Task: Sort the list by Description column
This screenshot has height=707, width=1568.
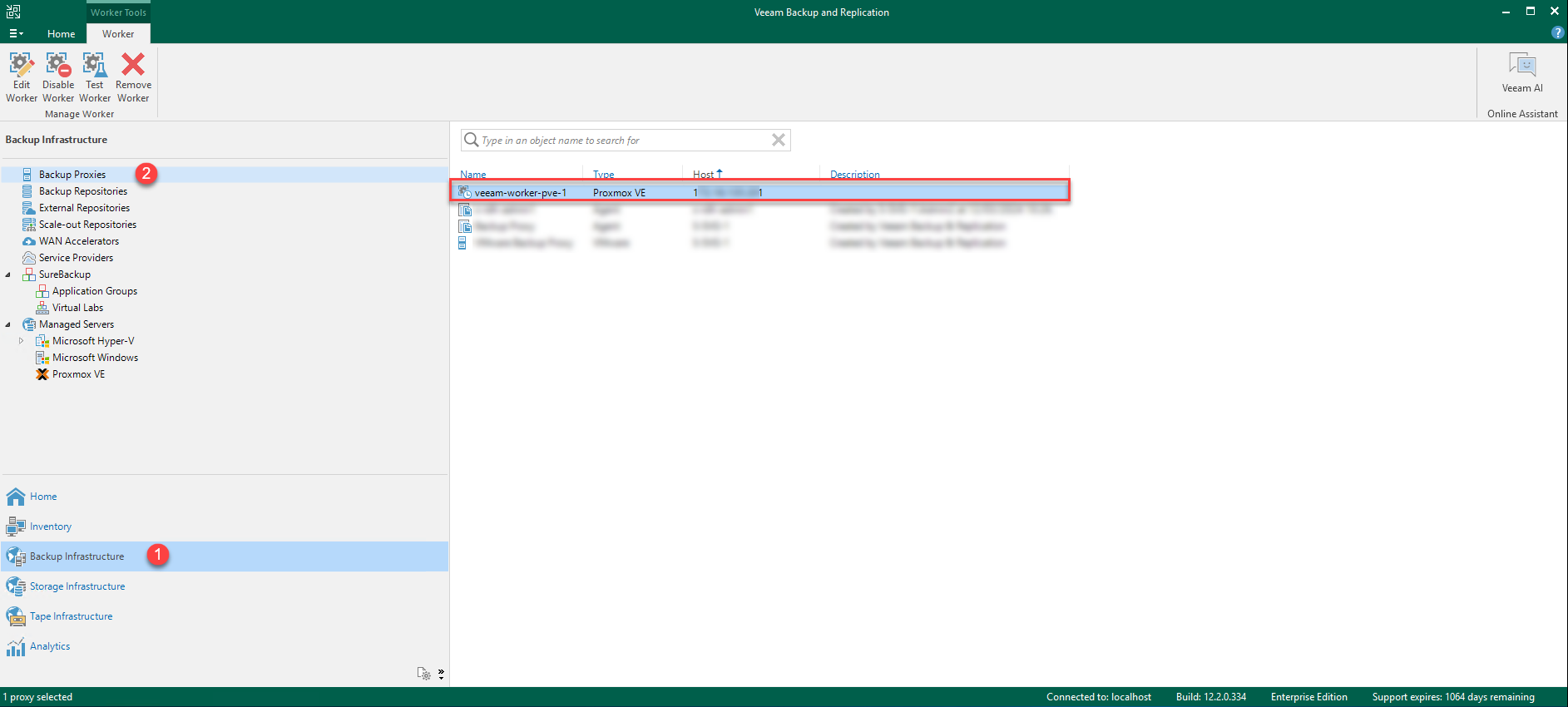Action: pos(855,175)
